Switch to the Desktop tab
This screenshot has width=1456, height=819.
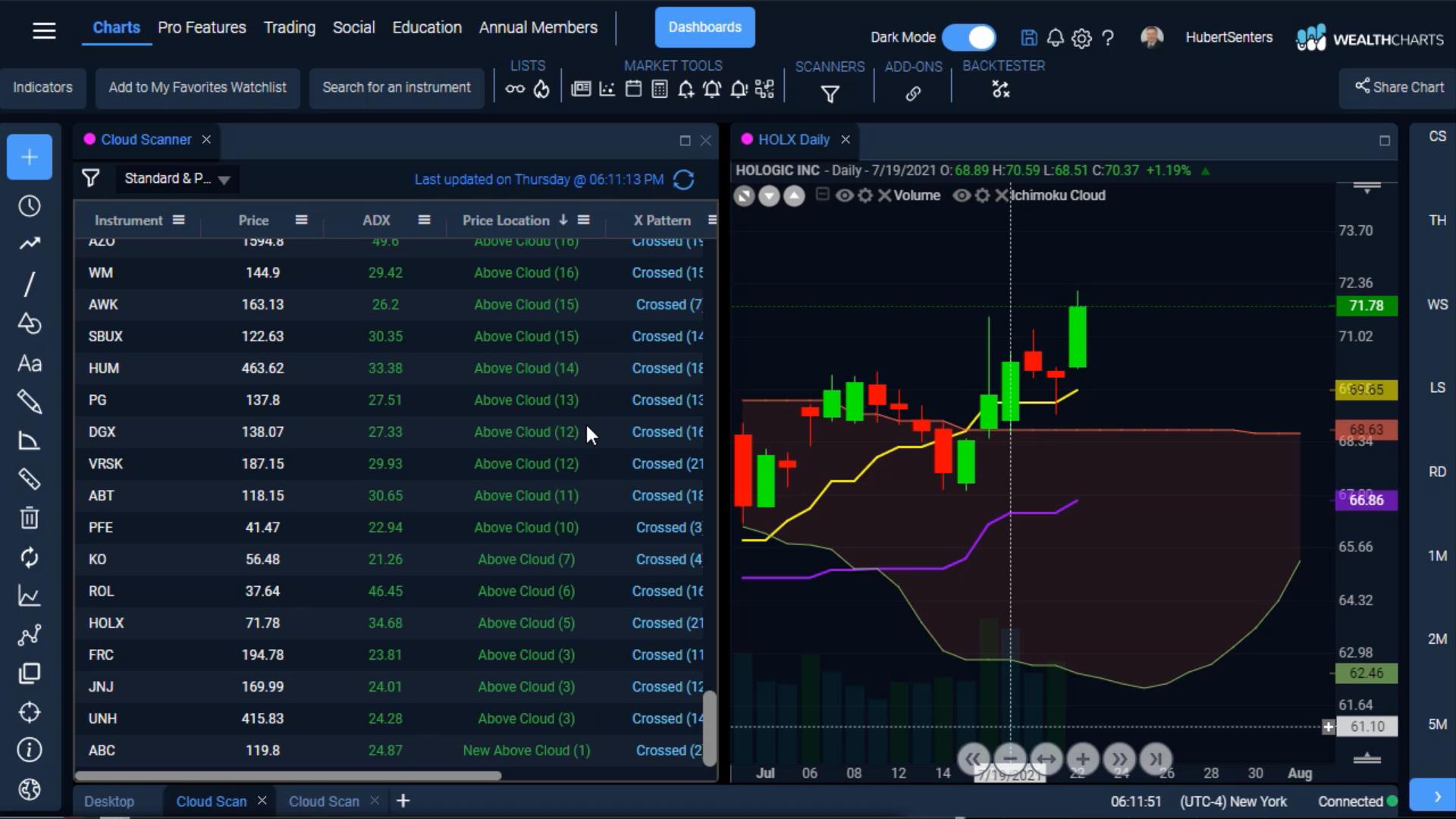pyautogui.click(x=109, y=802)
